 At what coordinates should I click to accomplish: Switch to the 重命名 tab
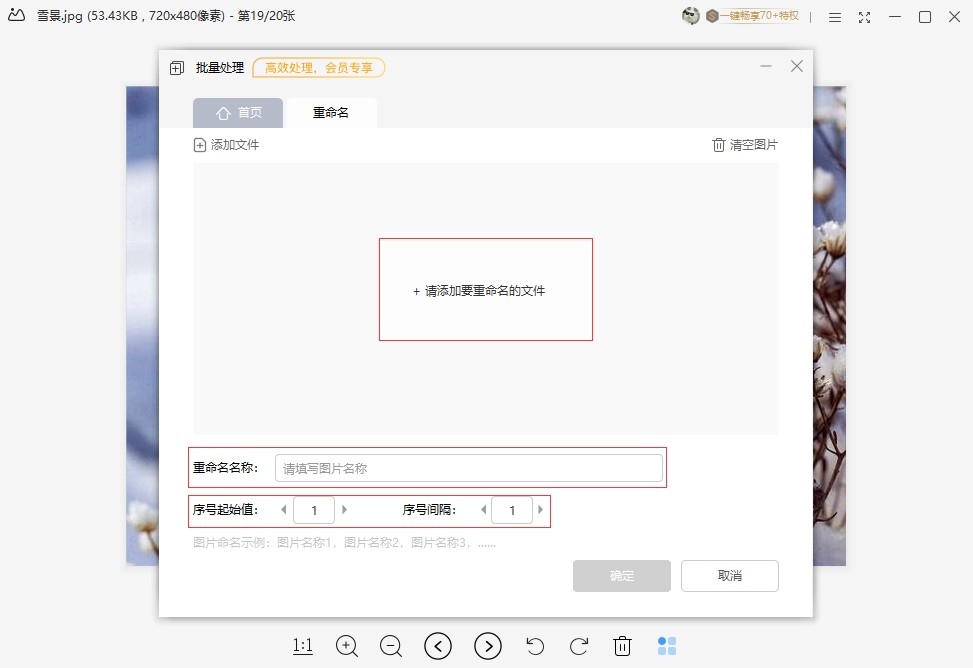click(331, 113)
